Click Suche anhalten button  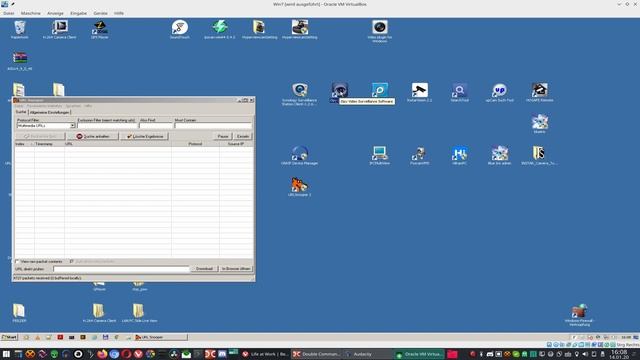click(x=93, y=136)
